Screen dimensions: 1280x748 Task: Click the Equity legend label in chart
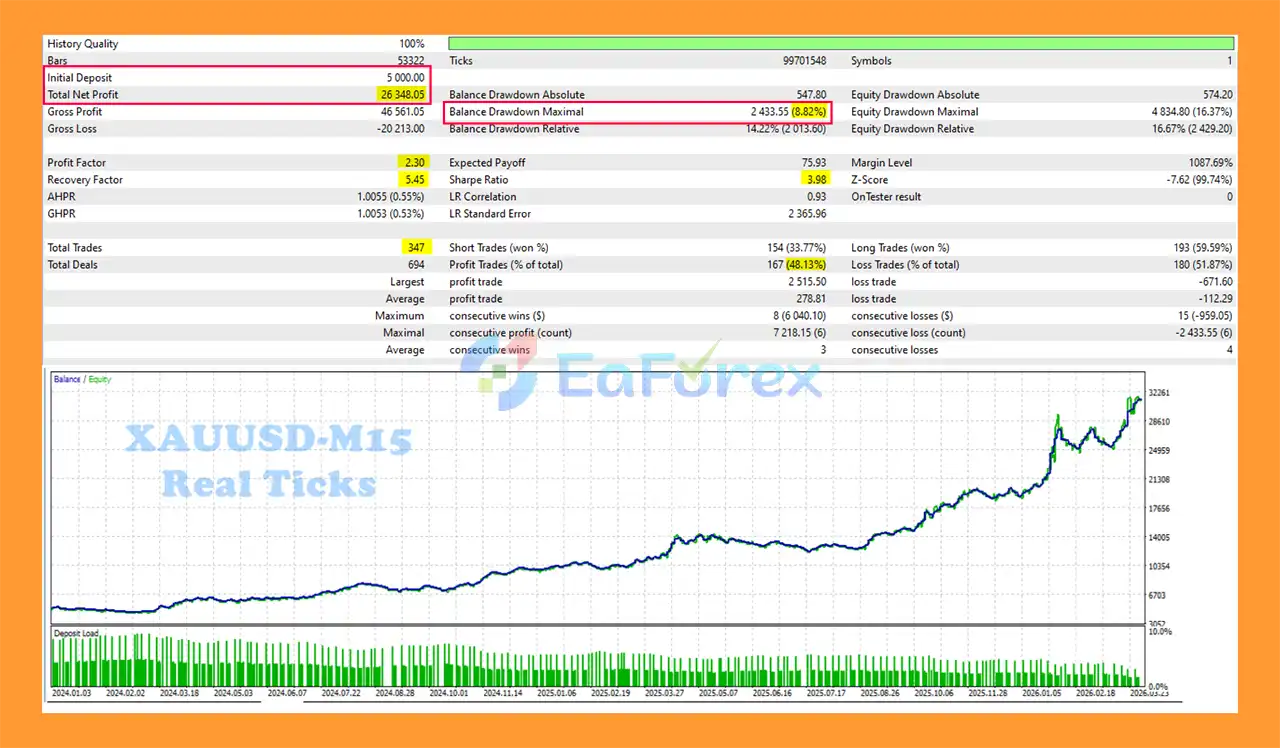(x=98, y=380)
